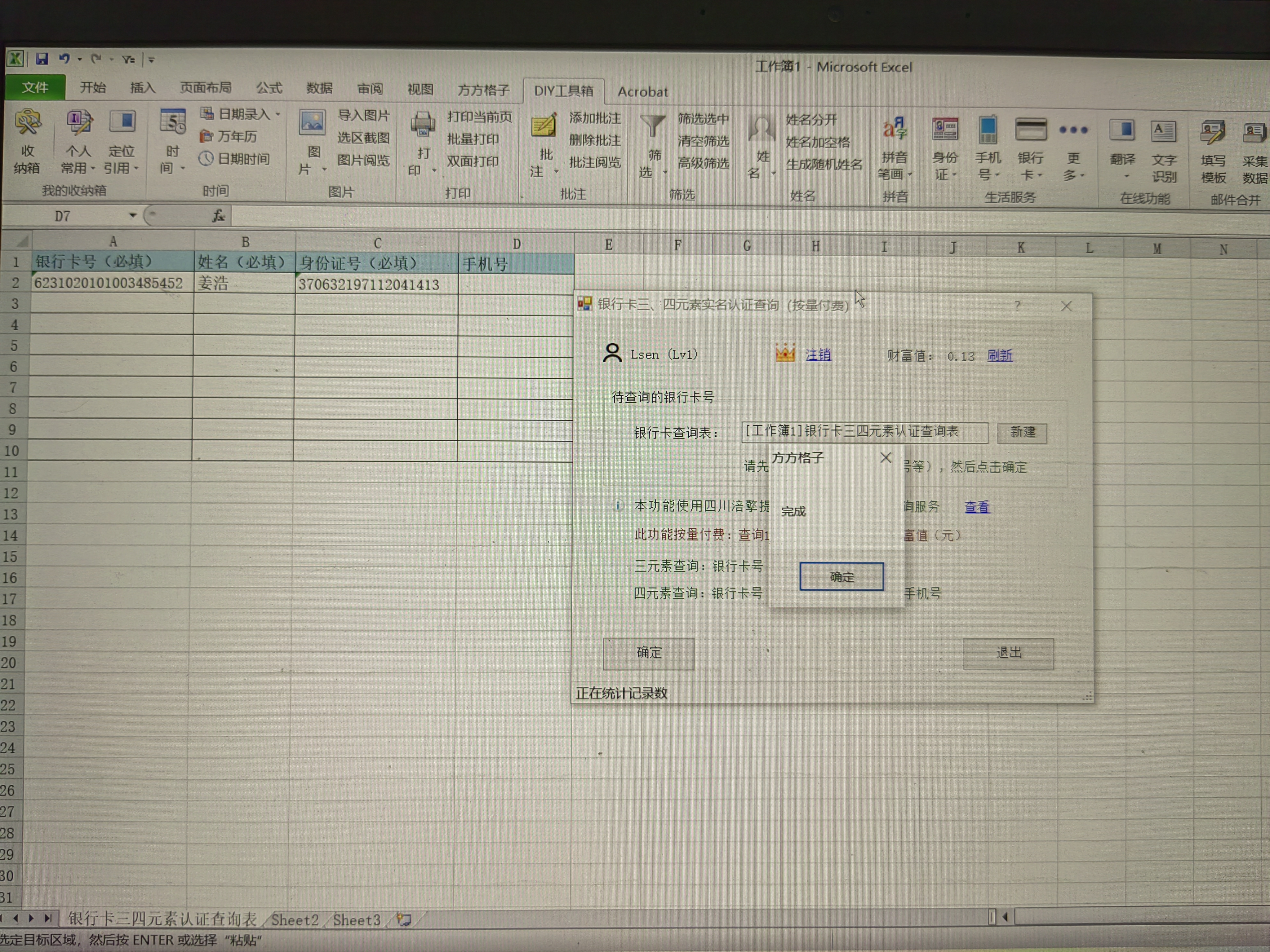The height and width of the screenshot is (952, 1270).
Task: Select cell A2 with bank card number
Action: pos(113,283)
